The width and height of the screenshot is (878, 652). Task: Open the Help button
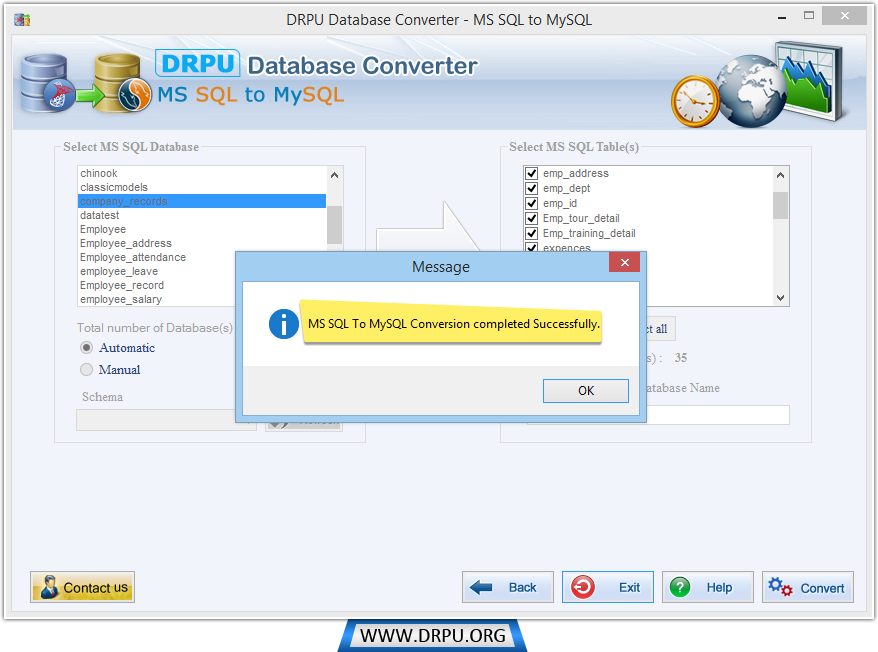(708, 587)
